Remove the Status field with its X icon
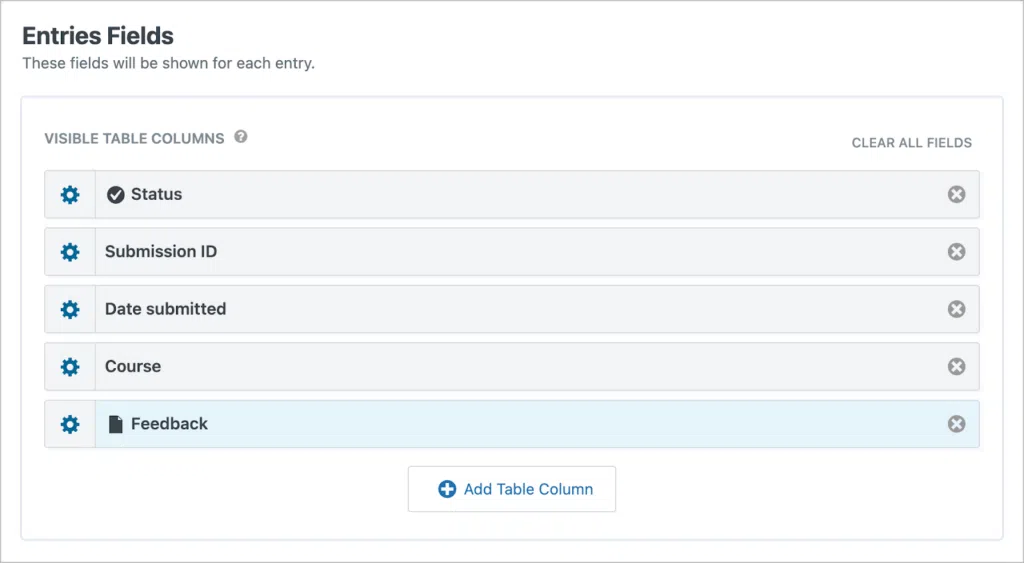This screenshot has width=1024, height=563. pos(957,194)
